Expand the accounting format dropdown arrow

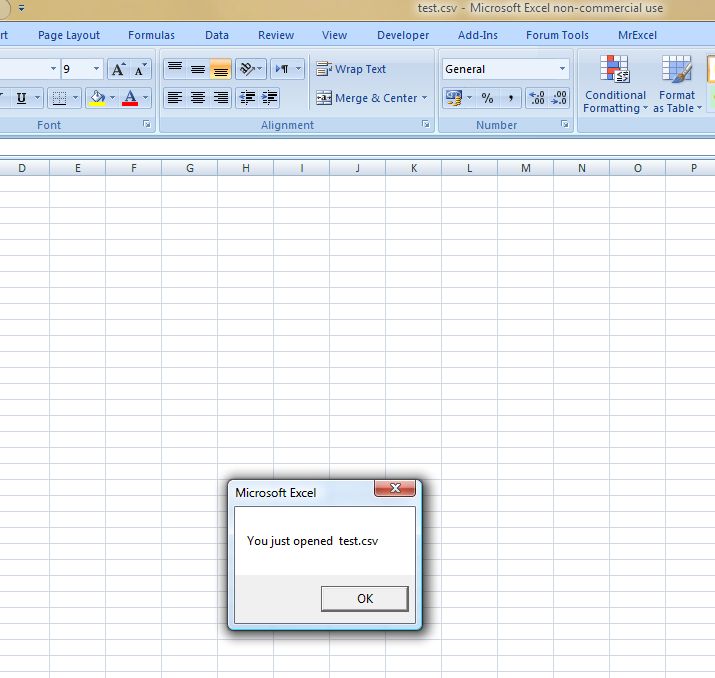469,98
